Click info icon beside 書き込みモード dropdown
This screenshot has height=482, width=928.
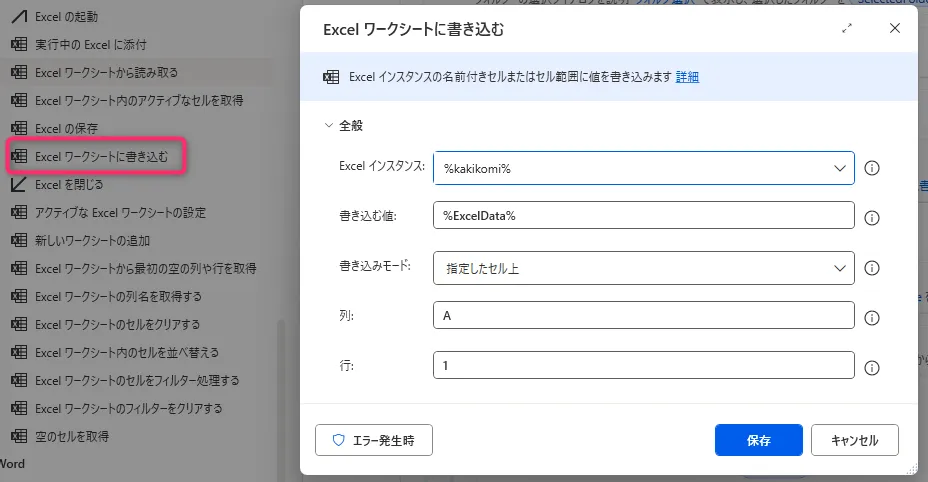coord(871,268)
